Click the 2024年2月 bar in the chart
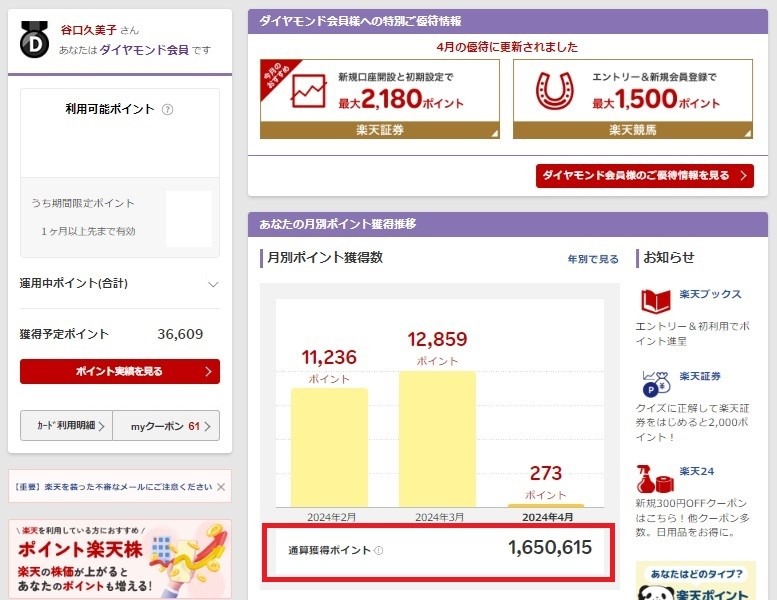Screen dimensions: 777x600 pos(329,447)
